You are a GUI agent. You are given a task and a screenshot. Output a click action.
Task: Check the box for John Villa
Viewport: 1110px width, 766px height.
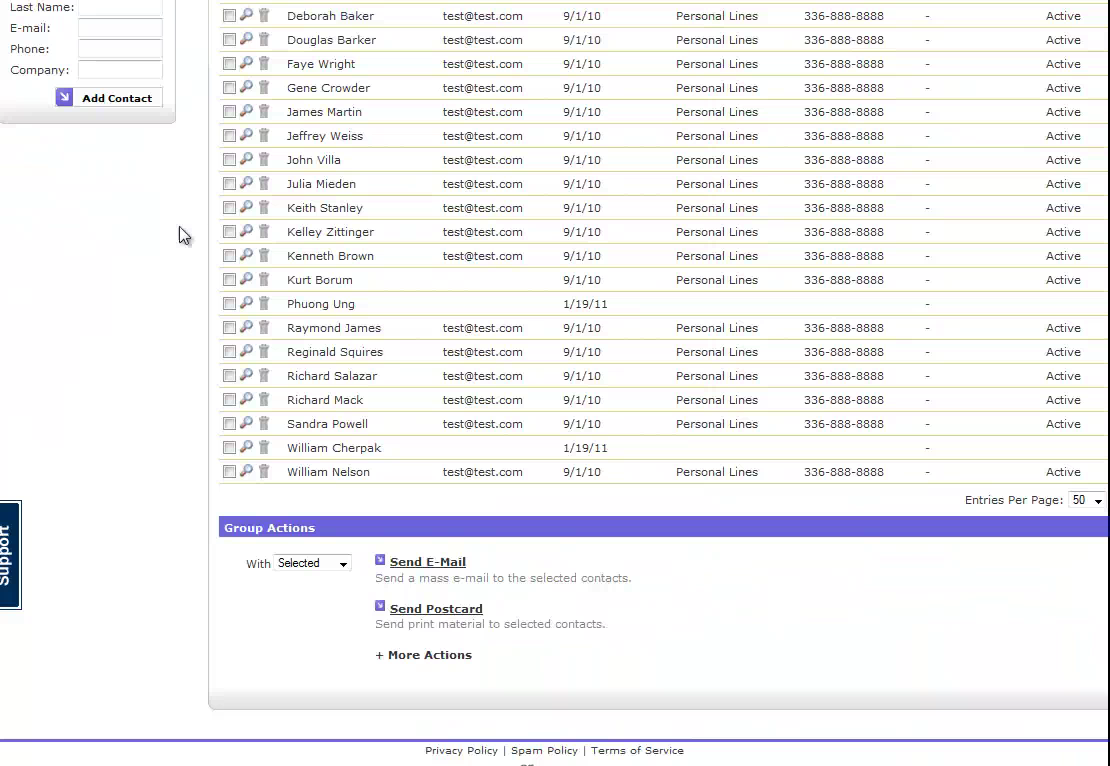pos(229,160)
